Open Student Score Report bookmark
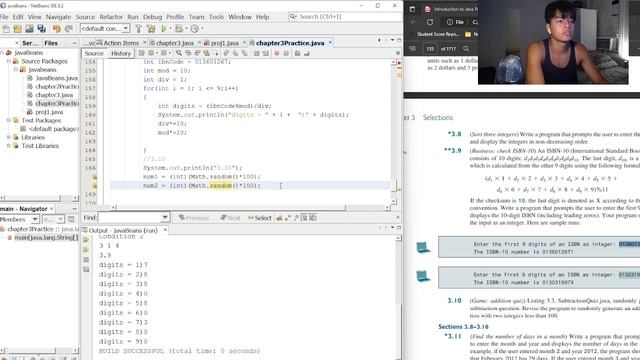 click(x=438, y=34)
